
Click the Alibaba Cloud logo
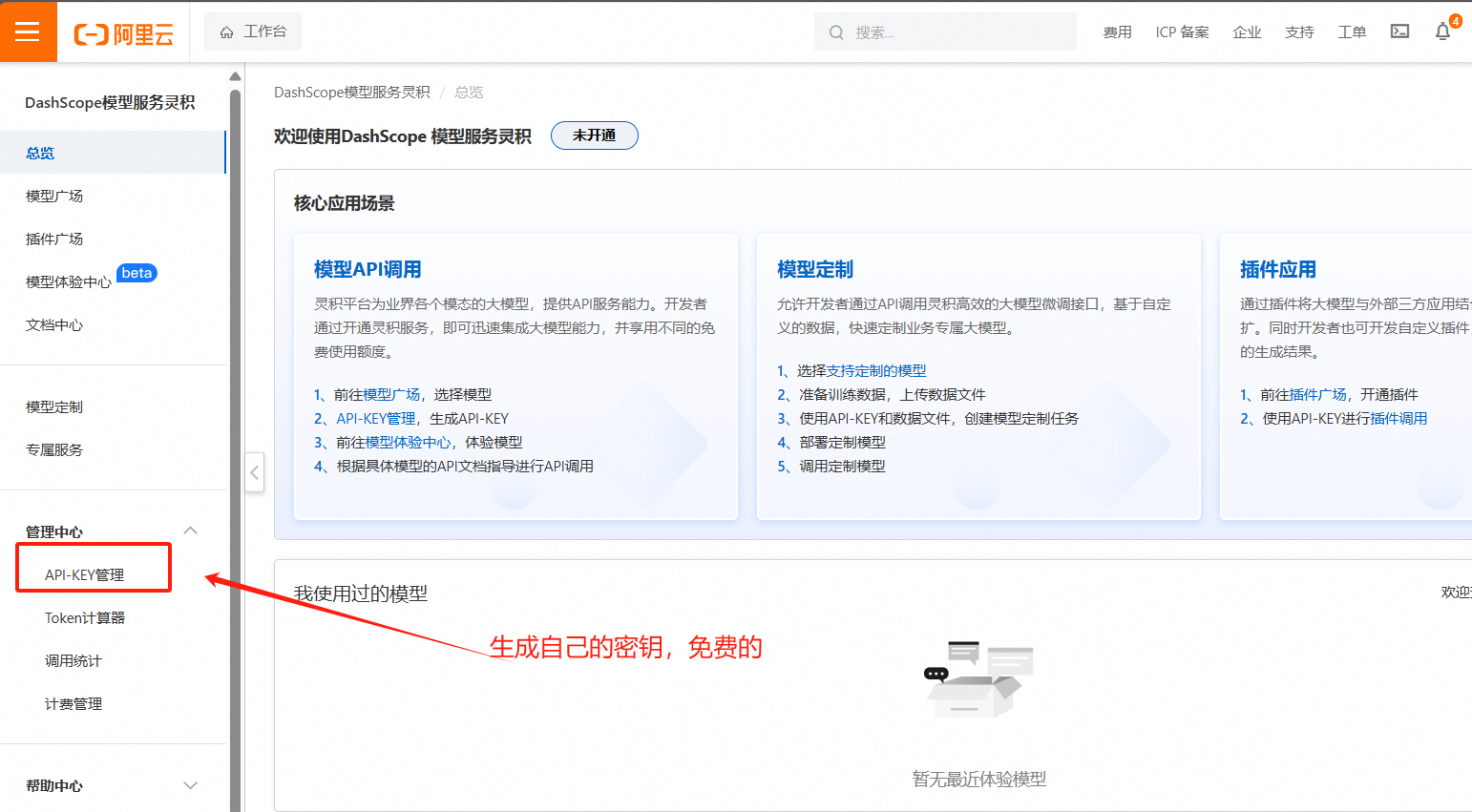[x=124, y=34]
